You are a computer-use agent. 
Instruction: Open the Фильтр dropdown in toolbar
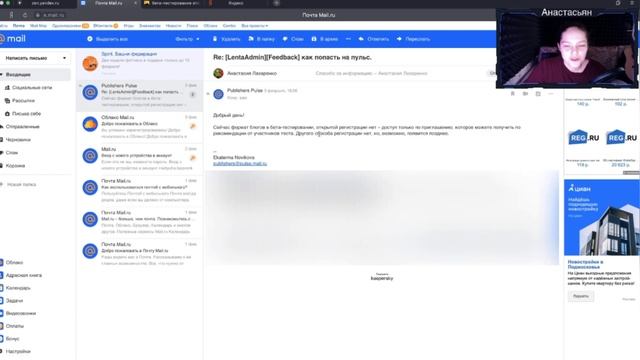click(x=187, y=39)
